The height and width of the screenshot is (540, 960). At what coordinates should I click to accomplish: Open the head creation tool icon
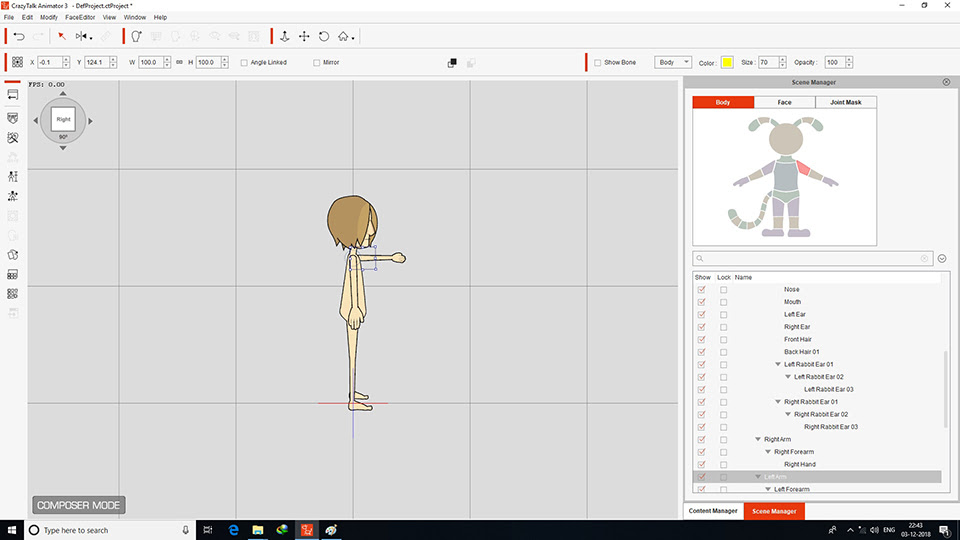pos(137,37)
